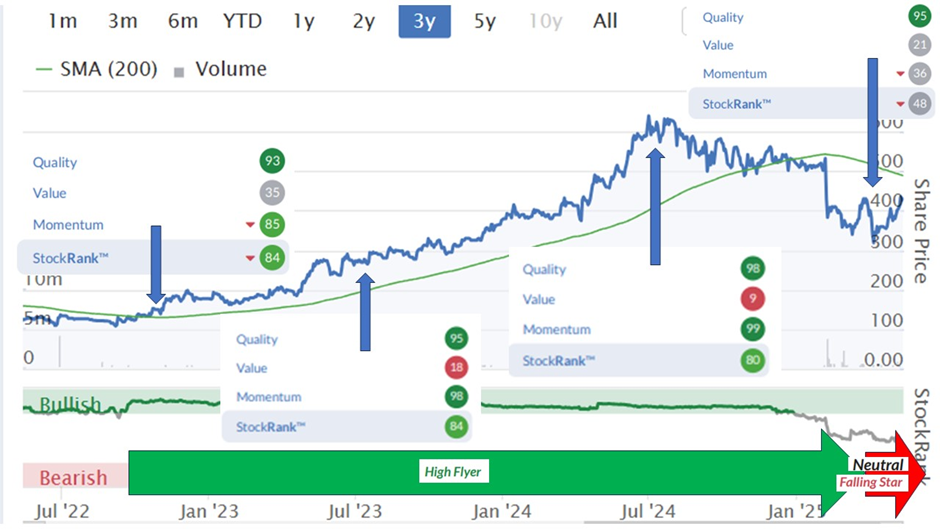Click the highlighted 3y range button
The width and height of the screenshot is (940, 529).
click(424, 22)
